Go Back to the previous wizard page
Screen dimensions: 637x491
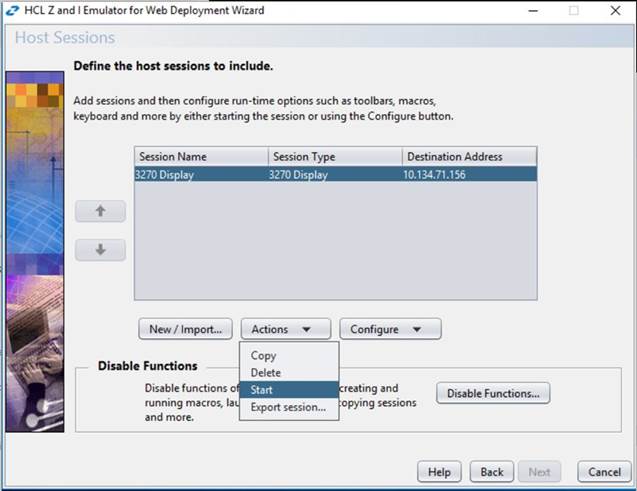pyautogui.click(x=492, y=472)
